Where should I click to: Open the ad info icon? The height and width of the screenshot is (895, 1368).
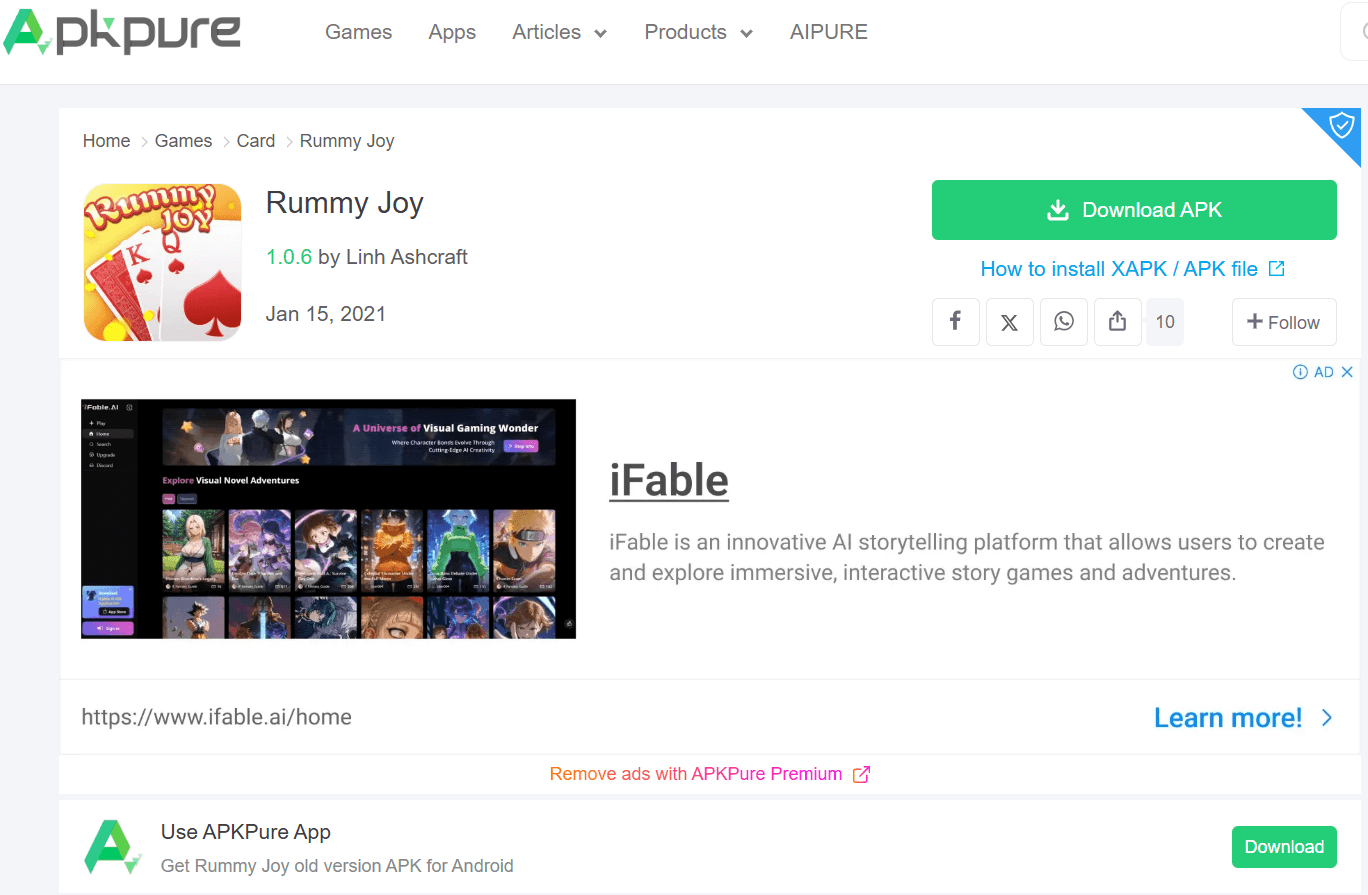(1300, 372)
